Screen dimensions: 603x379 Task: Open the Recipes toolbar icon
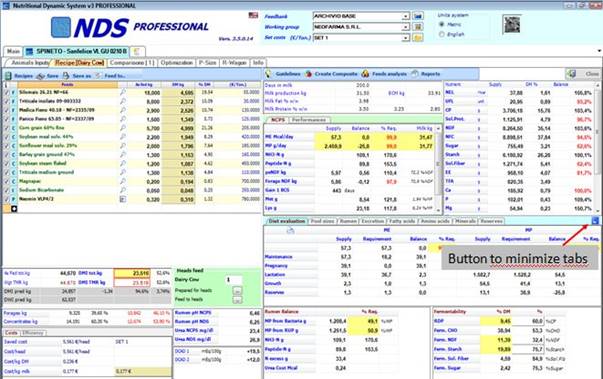(x=8, y=76)
